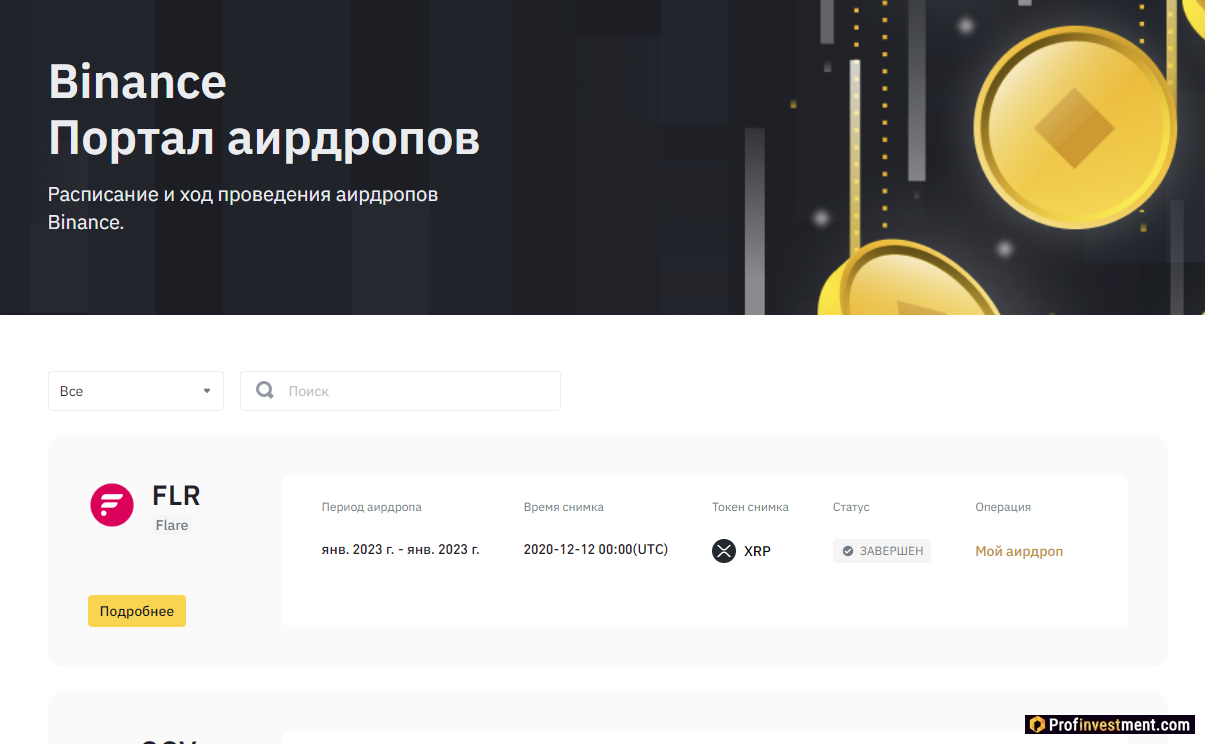Click the 'XRP' token text

757,551
